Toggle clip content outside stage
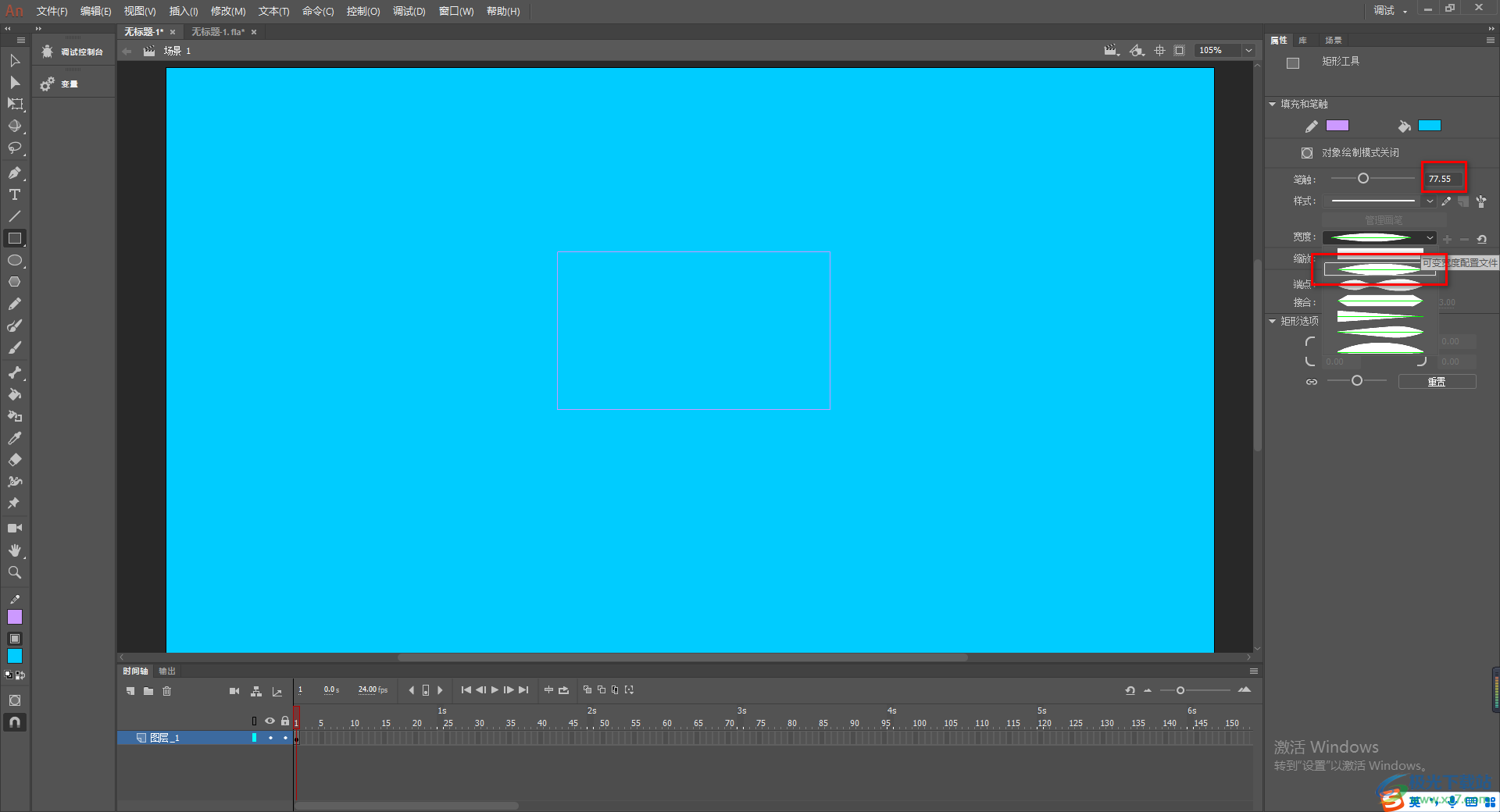Viewport: 1500px width, 812px height. (1180, 51)
